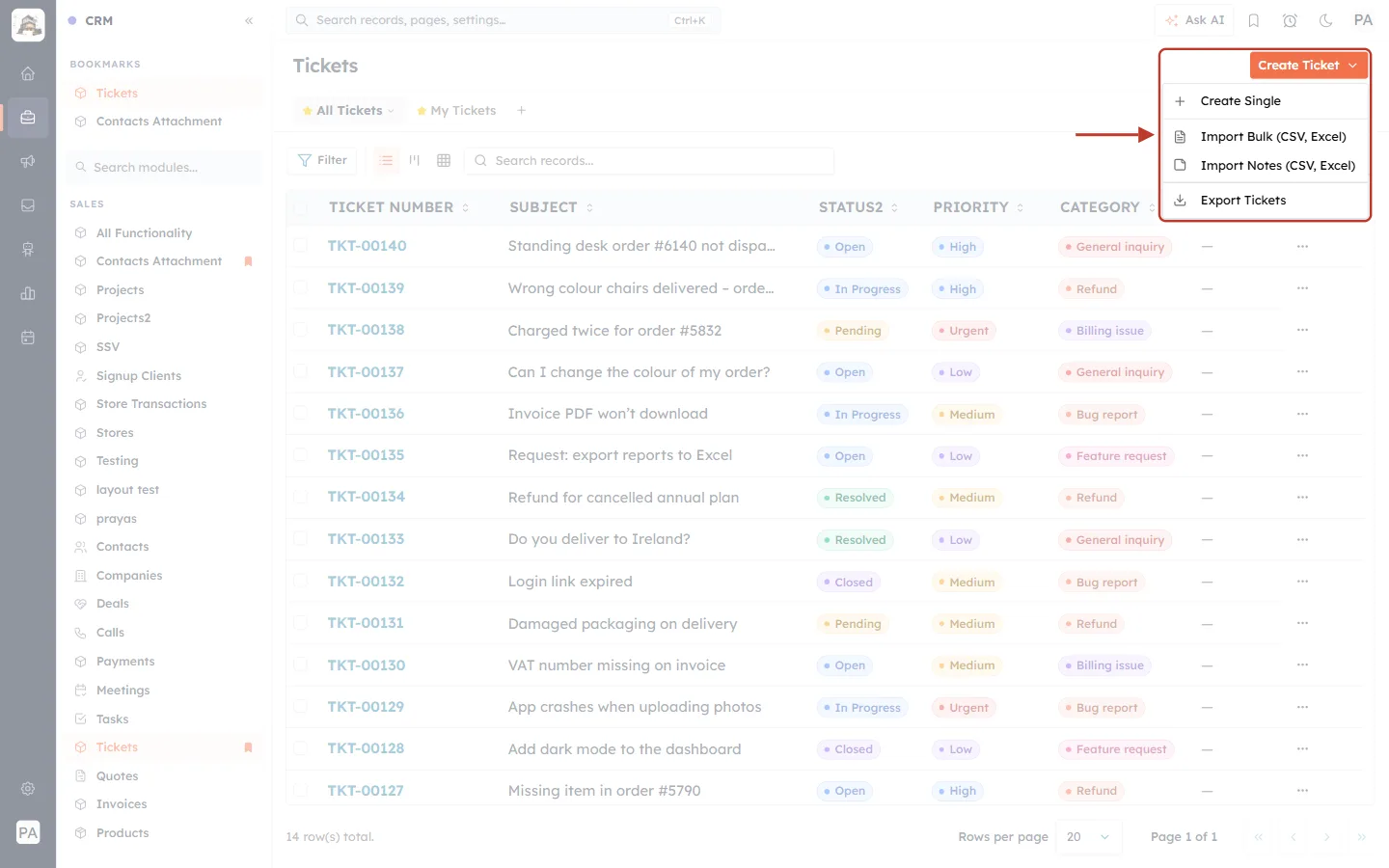This screenshot has height=868, width=1389.
Task: Open row actions menu for TKT-00140
Action: (x=1302, y=246)
